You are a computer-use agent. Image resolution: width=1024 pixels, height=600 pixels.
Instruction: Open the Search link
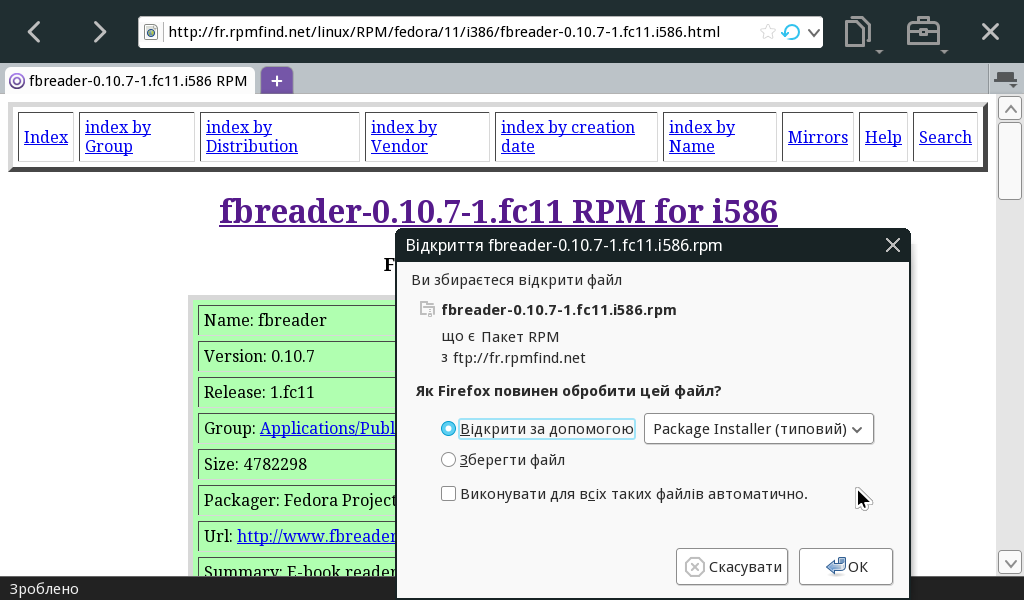click(945, 137)
